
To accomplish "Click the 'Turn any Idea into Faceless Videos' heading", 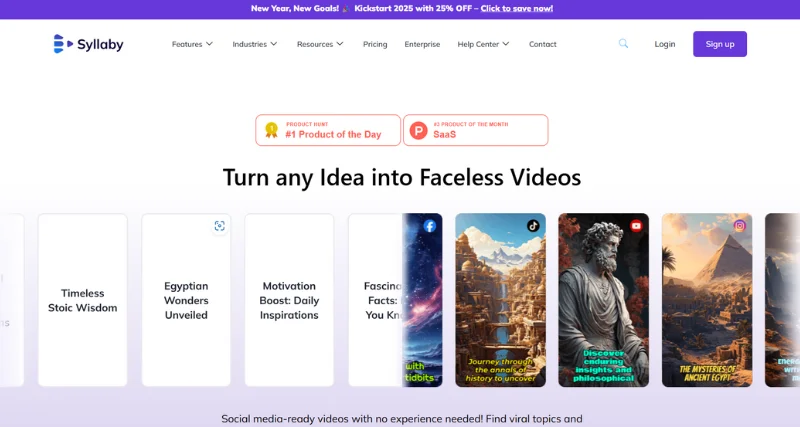I will pos(402,178).
